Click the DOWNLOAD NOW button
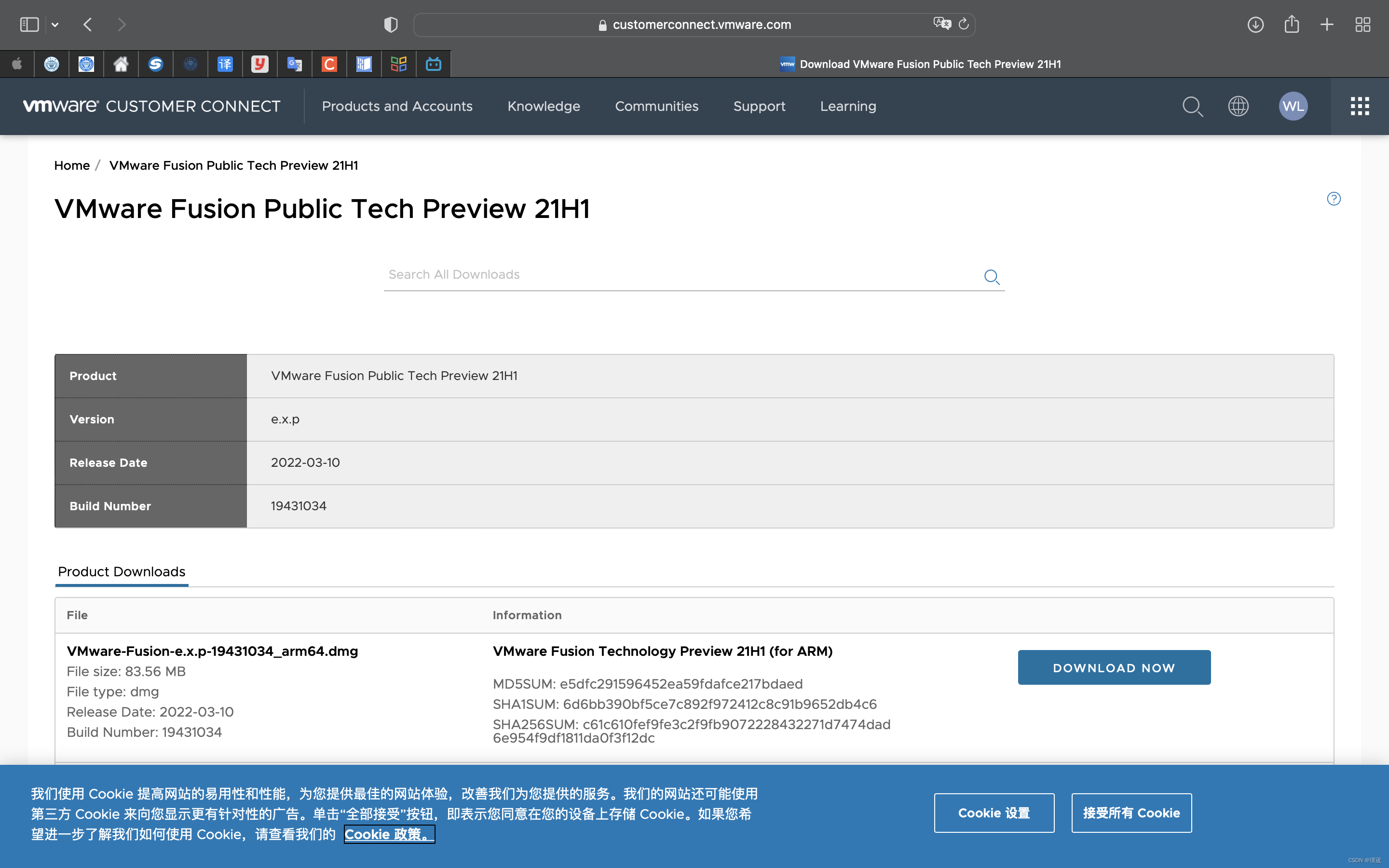This screenshot has width=1389, height=868. (x=1114, y=667)
